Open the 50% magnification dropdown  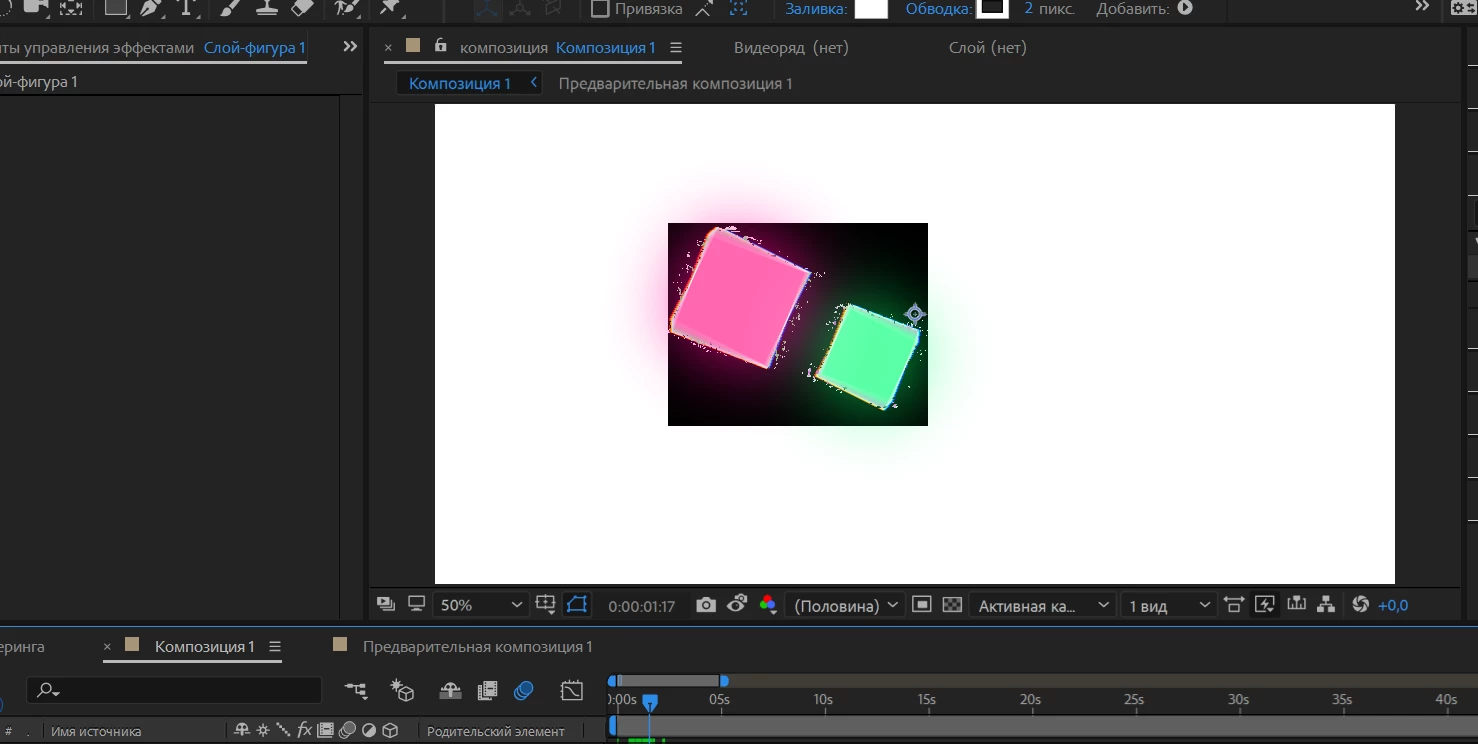[481, 605]
